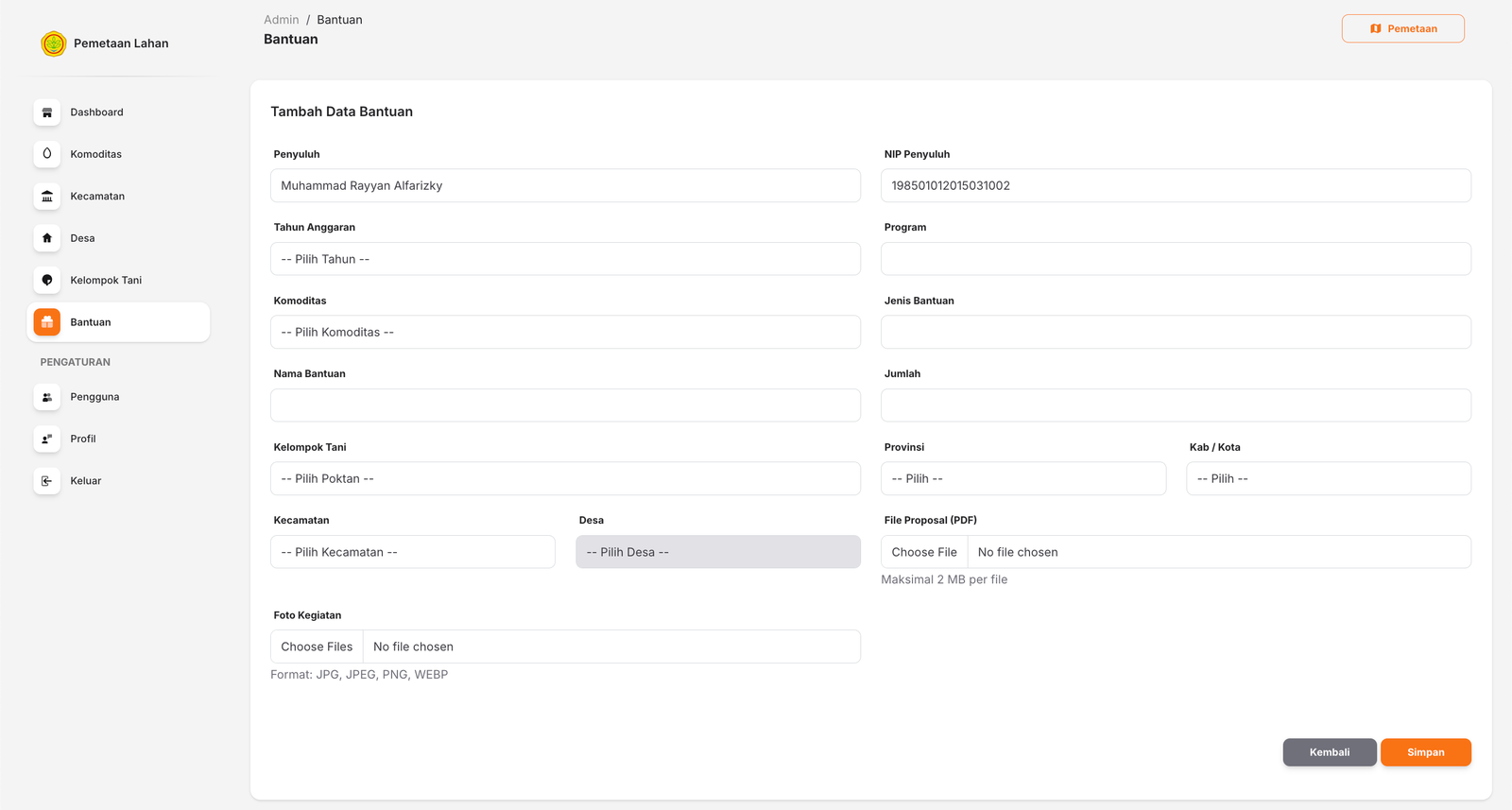
Task: Click 'No file chosen' beside Choose Files
Action: [x=413, y=646]
